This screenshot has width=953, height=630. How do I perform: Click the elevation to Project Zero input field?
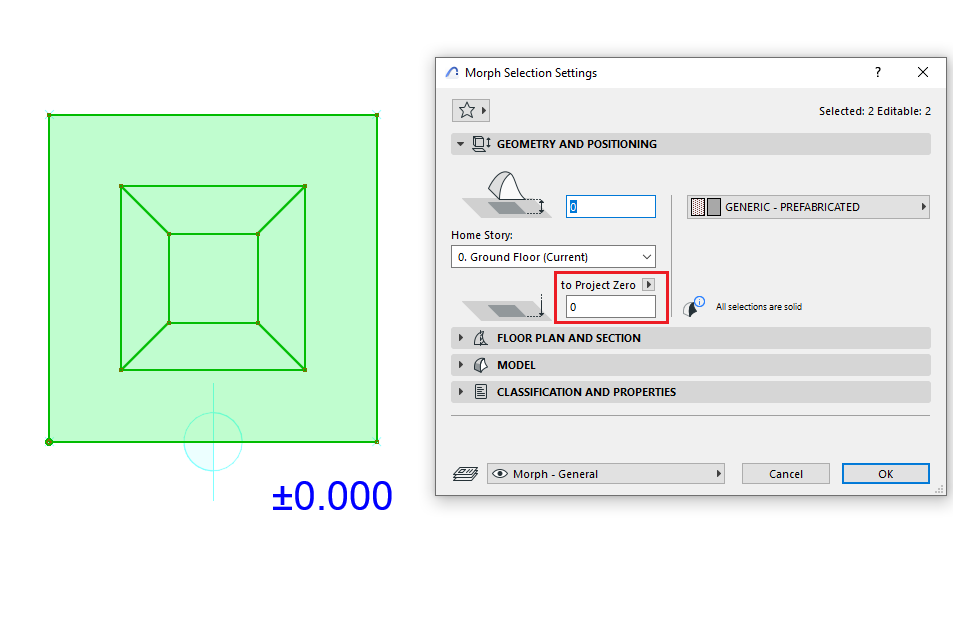pos(611,307)
